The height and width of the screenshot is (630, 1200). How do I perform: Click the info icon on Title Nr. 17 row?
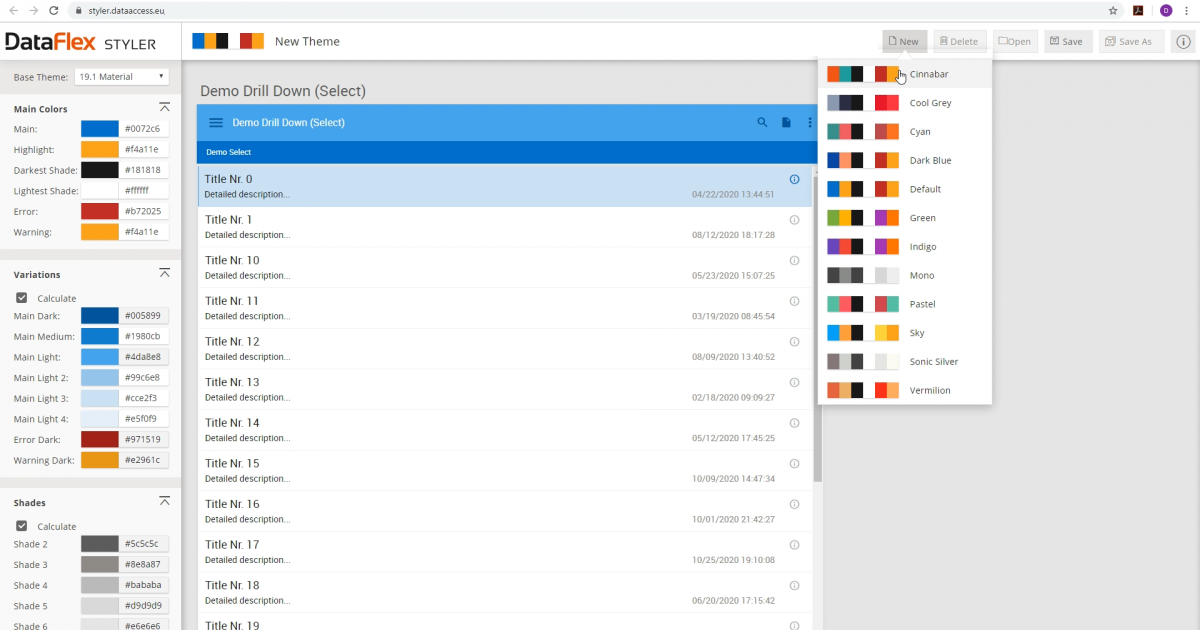(794, 544)
